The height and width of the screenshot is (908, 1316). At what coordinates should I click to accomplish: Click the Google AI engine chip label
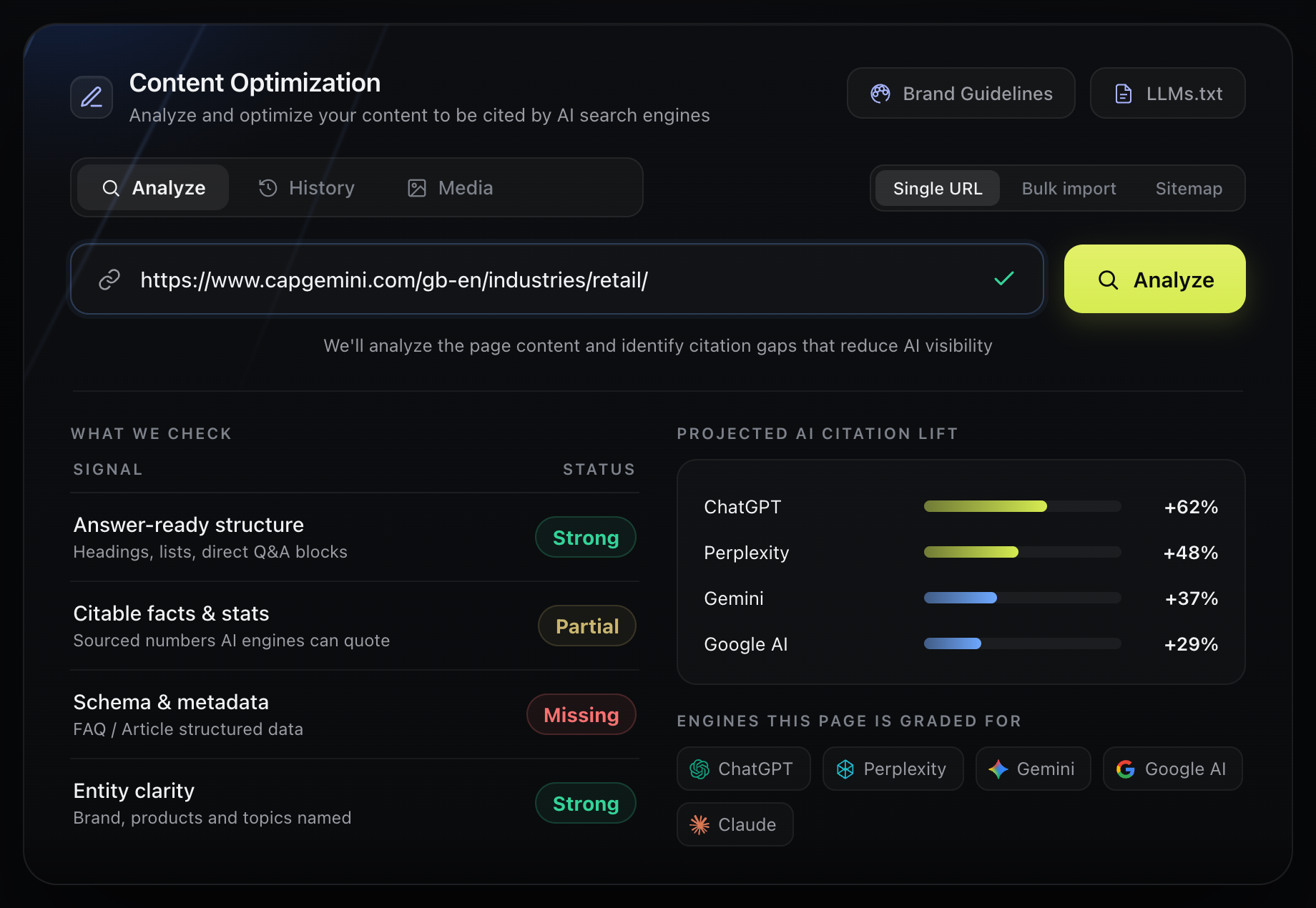(x=1185, y=769)
